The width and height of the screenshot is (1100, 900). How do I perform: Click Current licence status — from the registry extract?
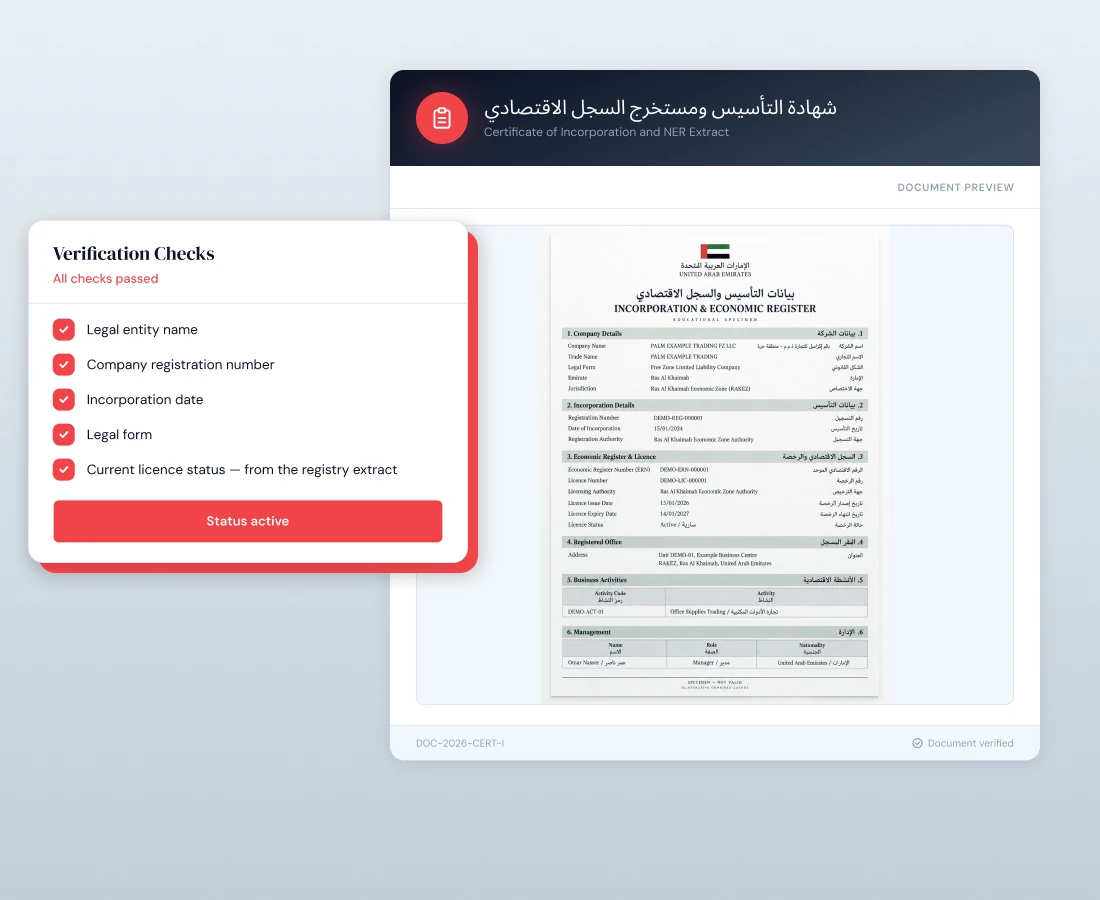pyautogui.click(x=241, y=470)
